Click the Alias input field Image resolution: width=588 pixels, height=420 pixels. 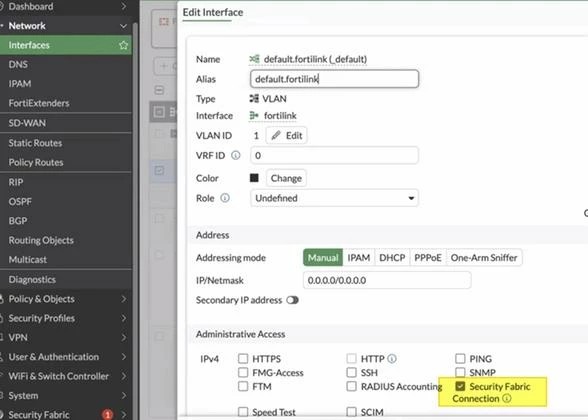coord(334,79)
